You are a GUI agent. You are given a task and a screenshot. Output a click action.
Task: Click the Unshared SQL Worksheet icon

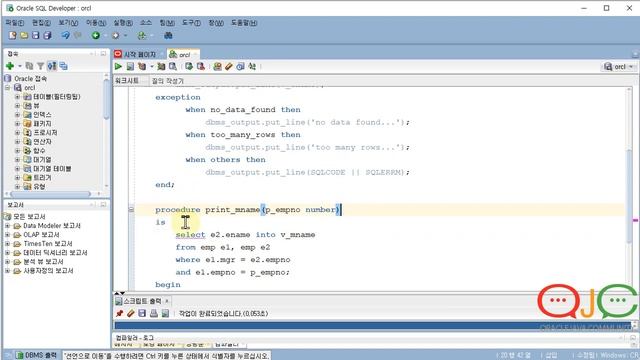217,67
